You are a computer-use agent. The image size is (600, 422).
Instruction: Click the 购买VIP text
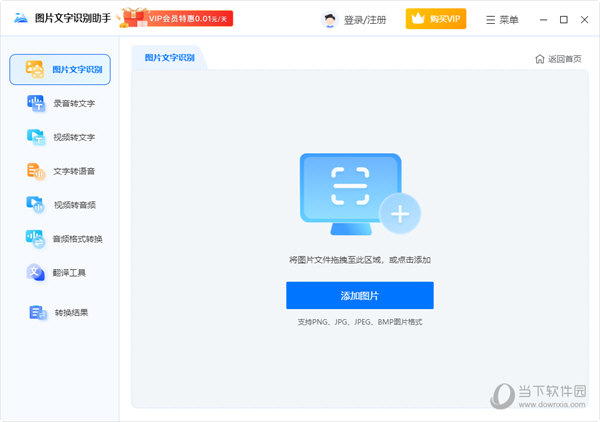tap(445, 19)
